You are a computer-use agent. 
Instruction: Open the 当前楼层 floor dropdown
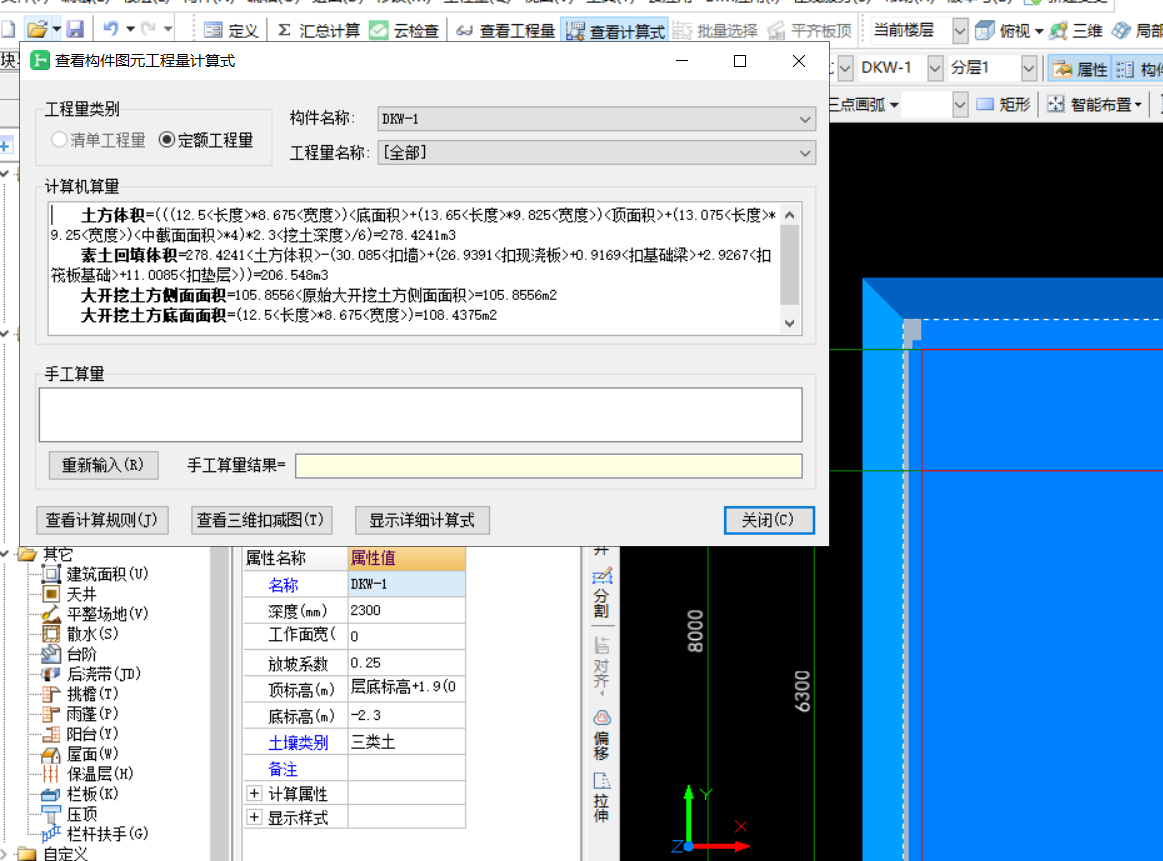[960, 30]
